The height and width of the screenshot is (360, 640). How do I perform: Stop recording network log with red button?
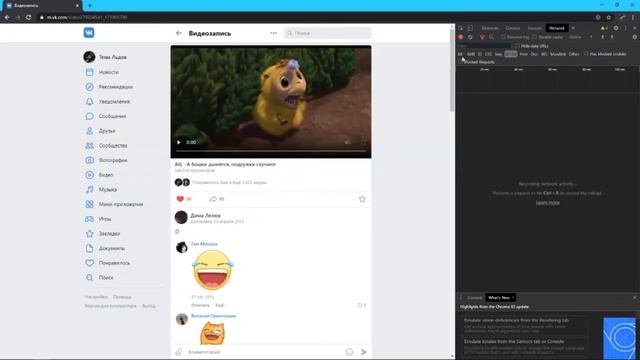coord(461,37)
